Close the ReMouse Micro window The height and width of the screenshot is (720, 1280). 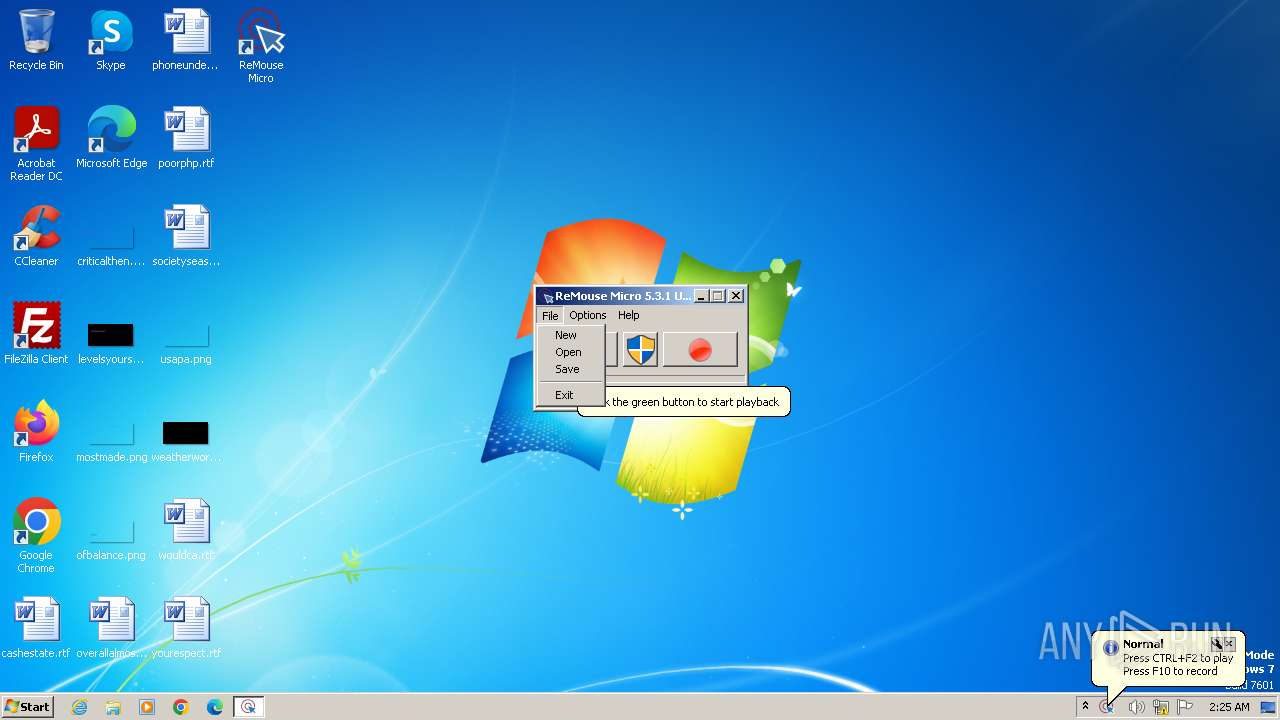(736, 296)
